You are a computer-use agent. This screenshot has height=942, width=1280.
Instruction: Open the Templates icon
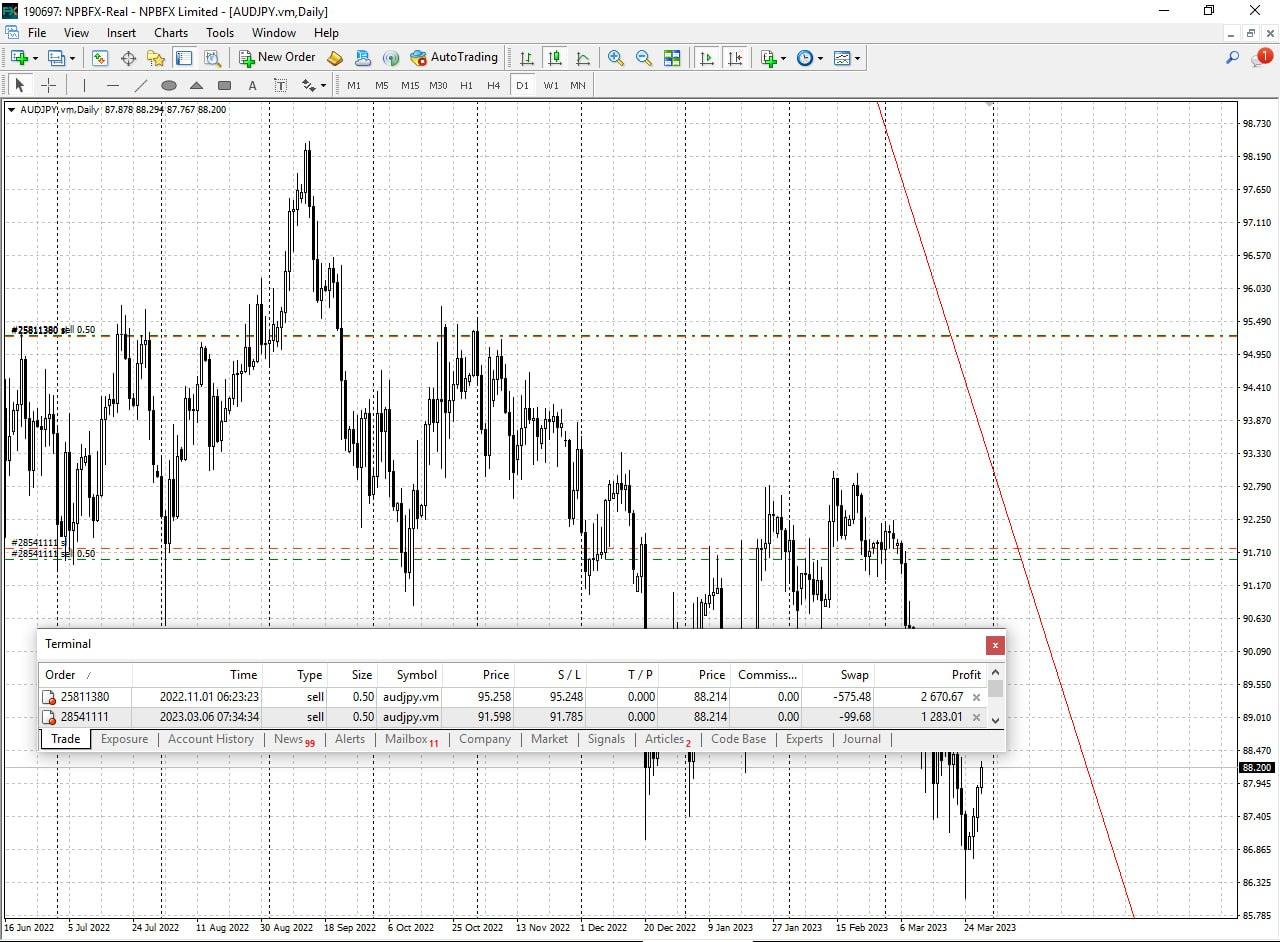click(842, 58)
